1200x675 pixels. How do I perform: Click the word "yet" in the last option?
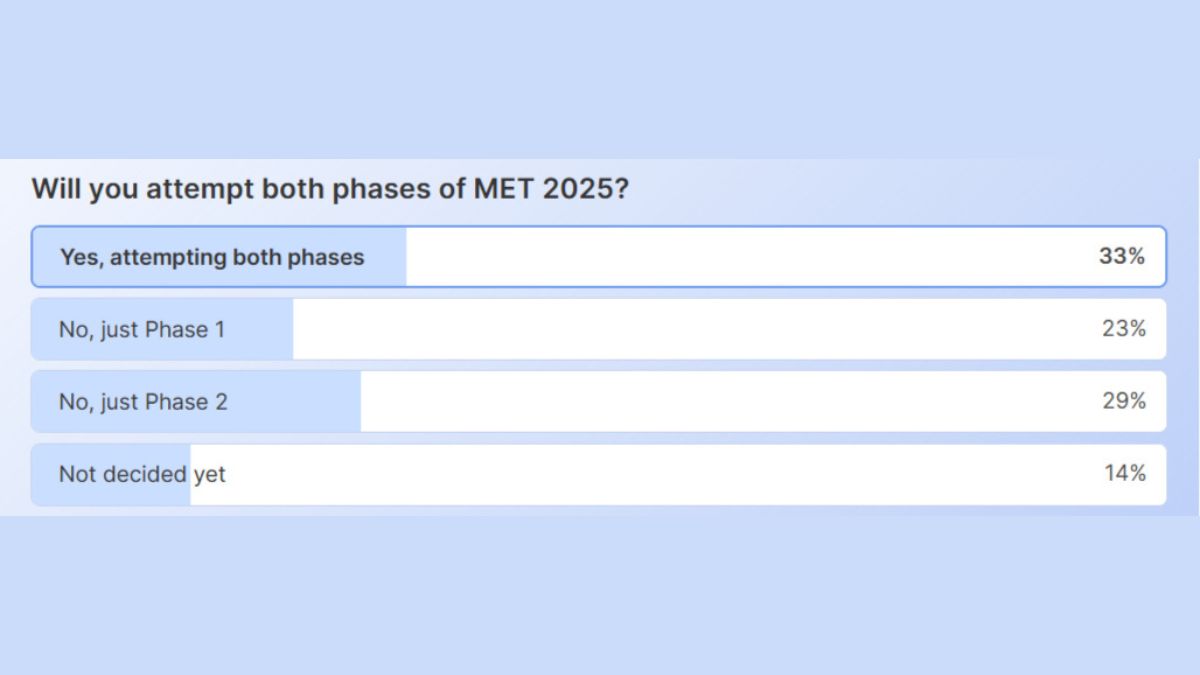pos(210,474)
